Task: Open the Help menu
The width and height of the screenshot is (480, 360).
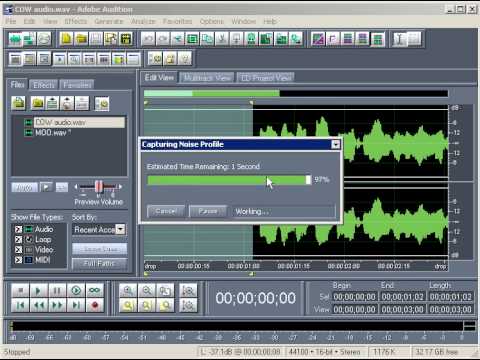Action: pos(270,21)
